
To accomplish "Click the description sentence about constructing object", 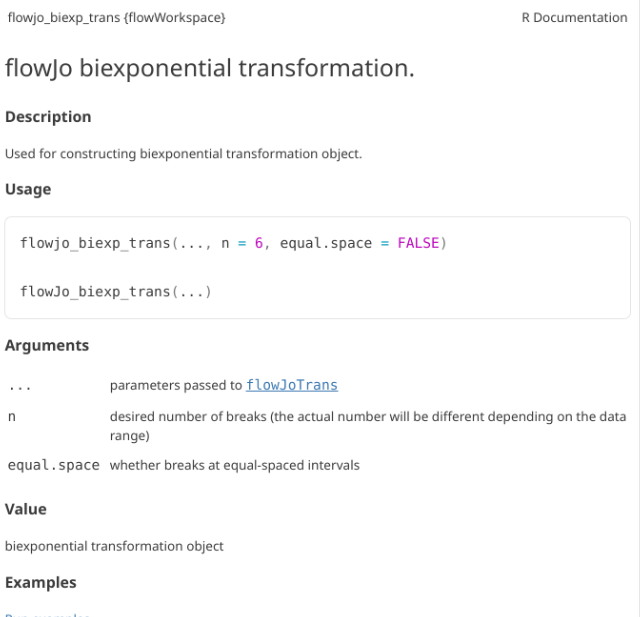I will 183,154.
